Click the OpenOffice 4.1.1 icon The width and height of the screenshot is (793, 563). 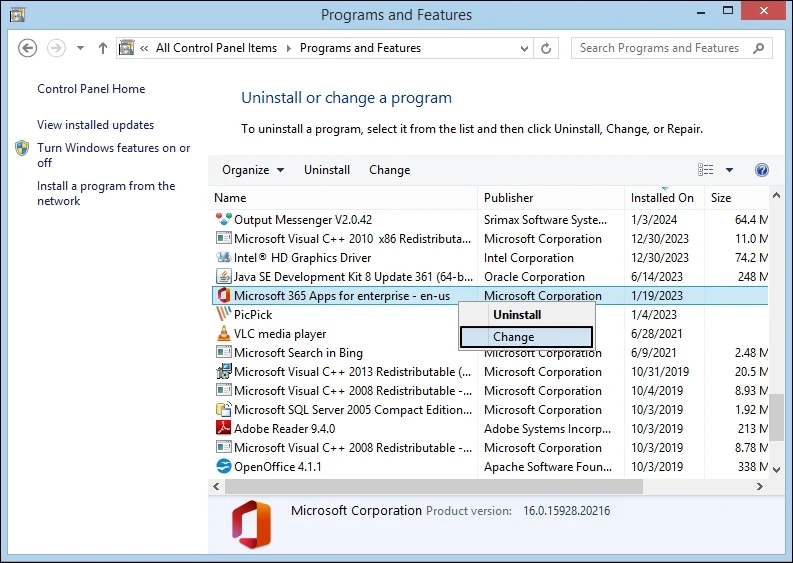coord(224,466)
